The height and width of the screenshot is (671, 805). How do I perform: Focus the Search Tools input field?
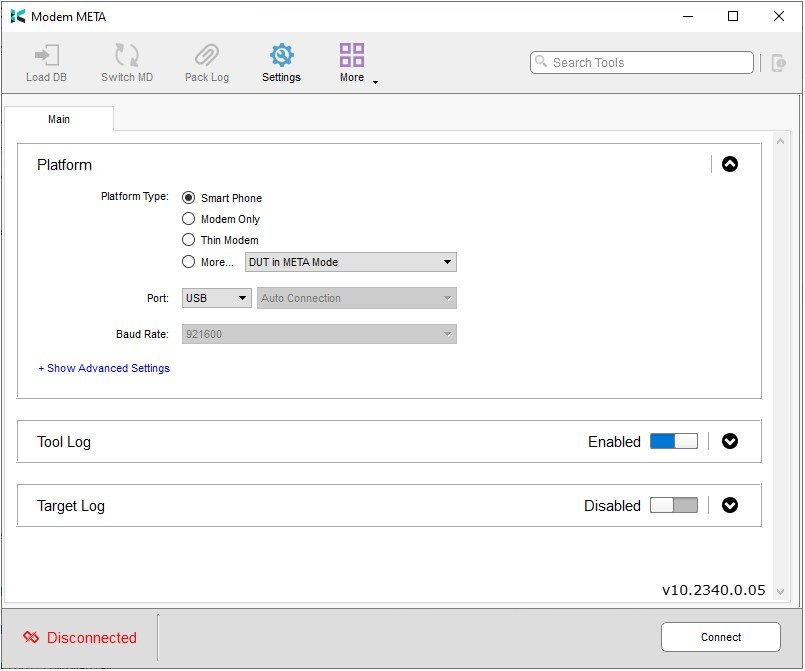click(642, 63)
